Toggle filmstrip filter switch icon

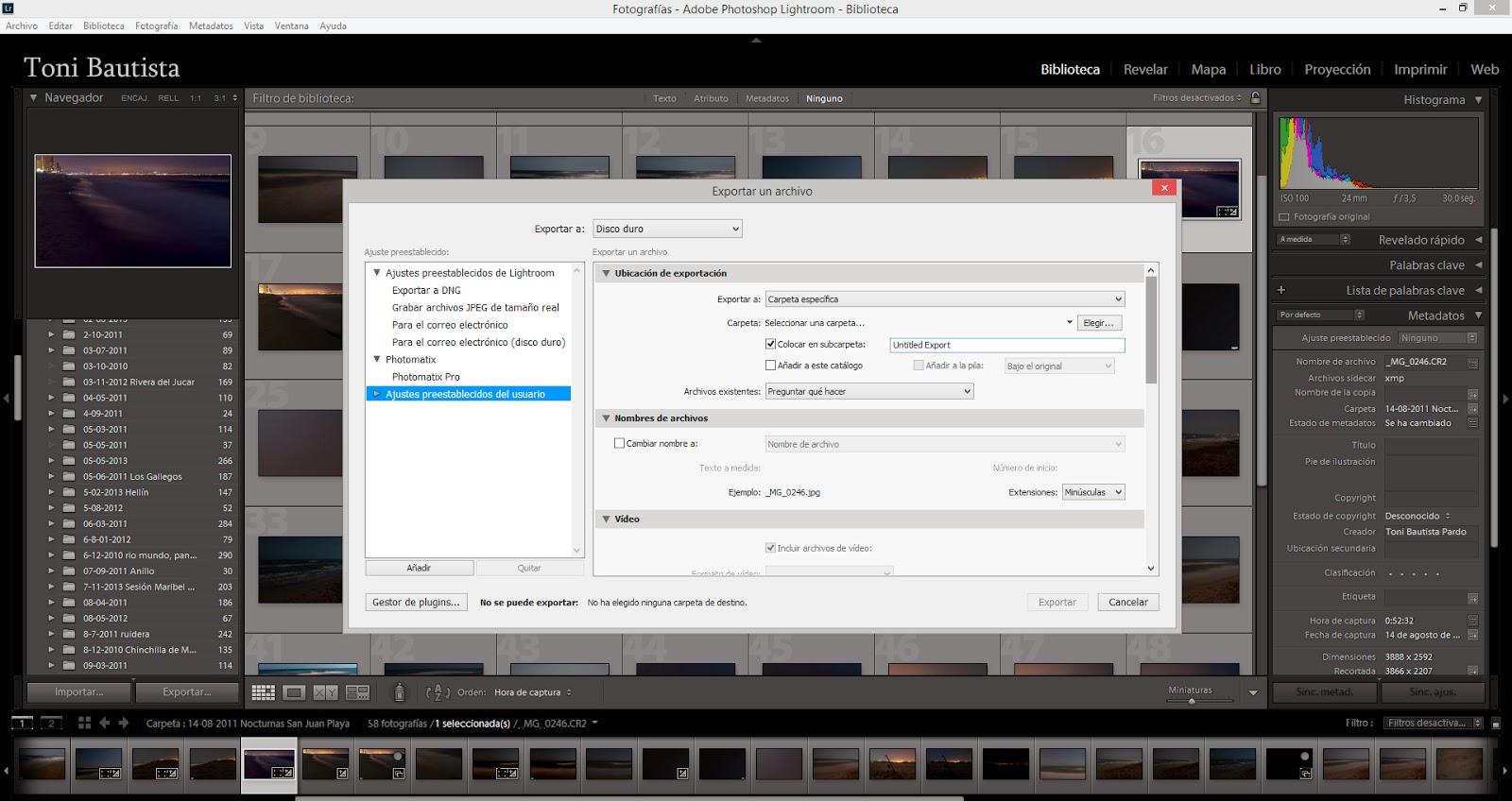(1495, 723)
